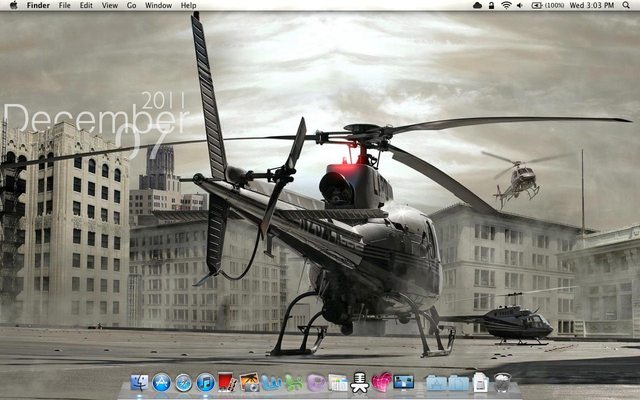Open the white documents stack in dock

[x=480, y=382]
